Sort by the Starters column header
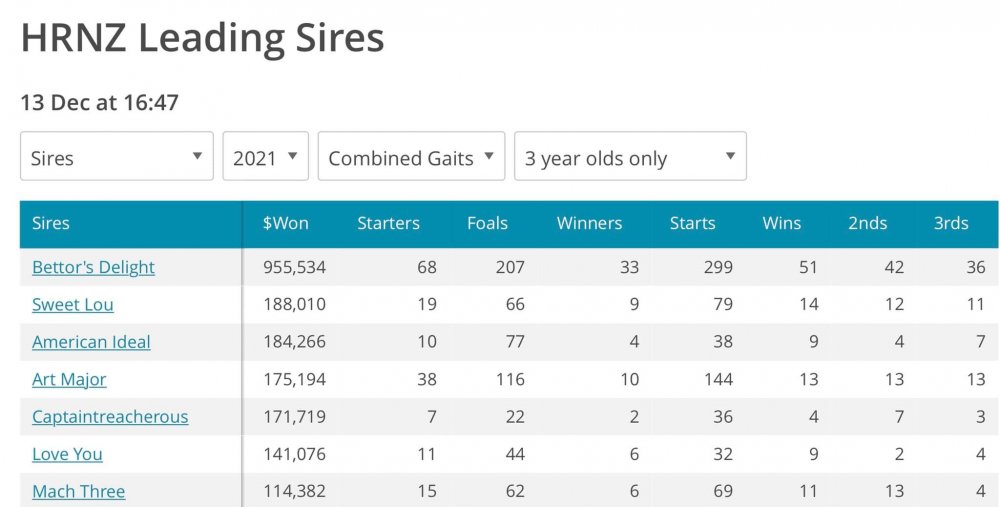This screenshot has height=507, width=1000. (388, 223)
